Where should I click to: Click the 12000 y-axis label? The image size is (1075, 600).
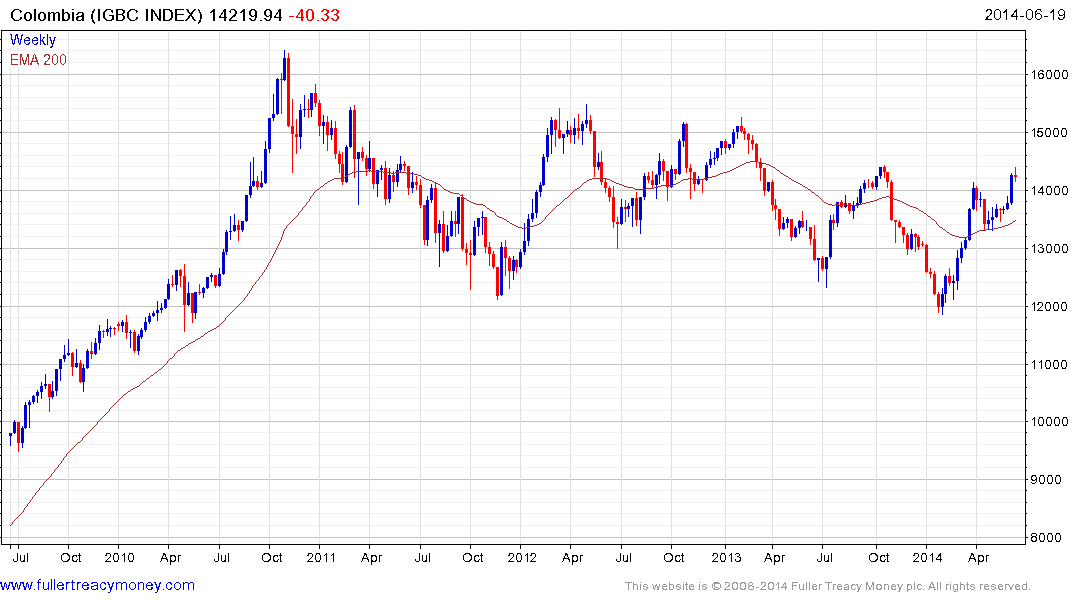(1049, 307)
